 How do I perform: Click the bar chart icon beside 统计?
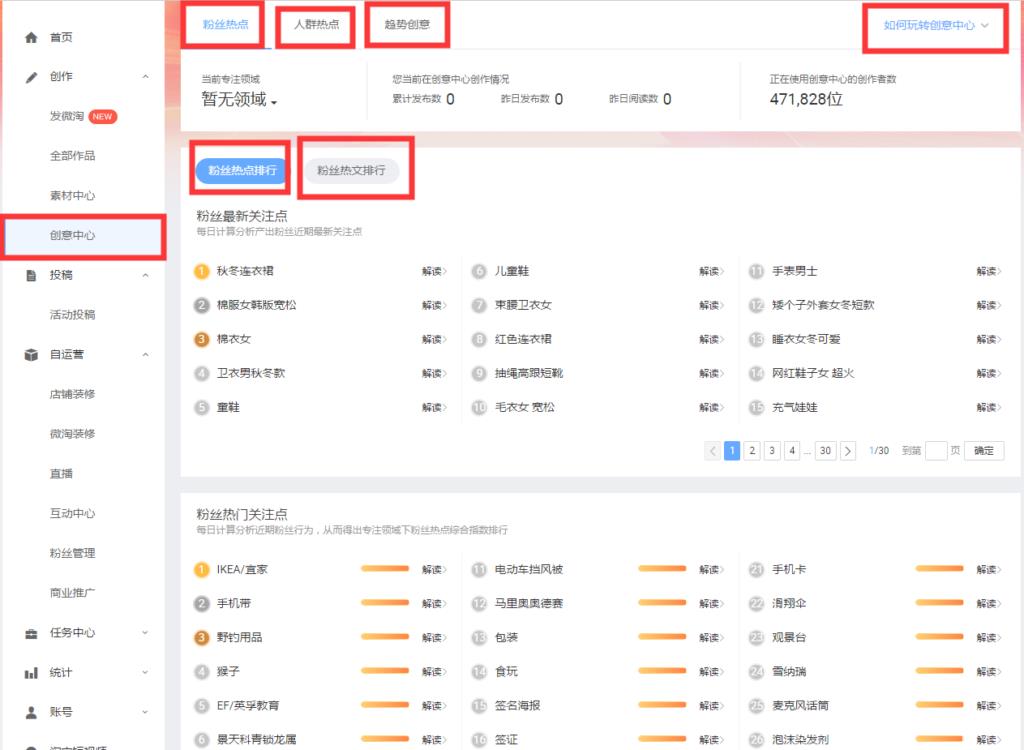coord(31,673)
